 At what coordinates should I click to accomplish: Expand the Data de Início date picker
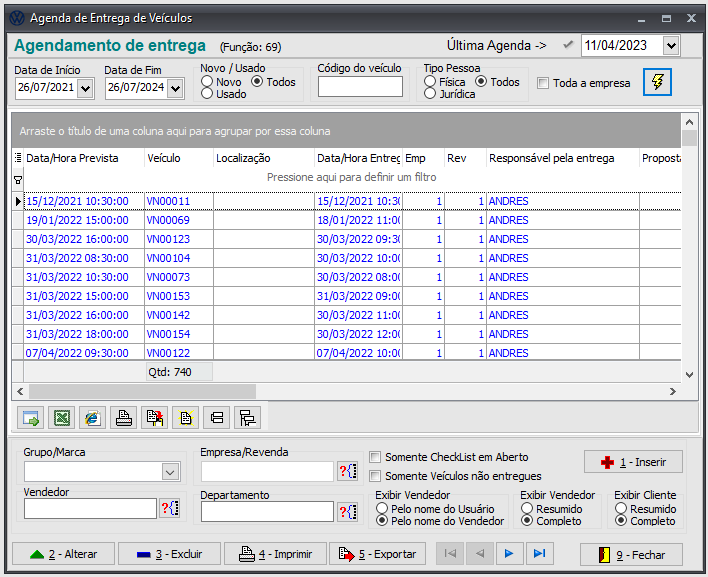[x=85, y=89]
